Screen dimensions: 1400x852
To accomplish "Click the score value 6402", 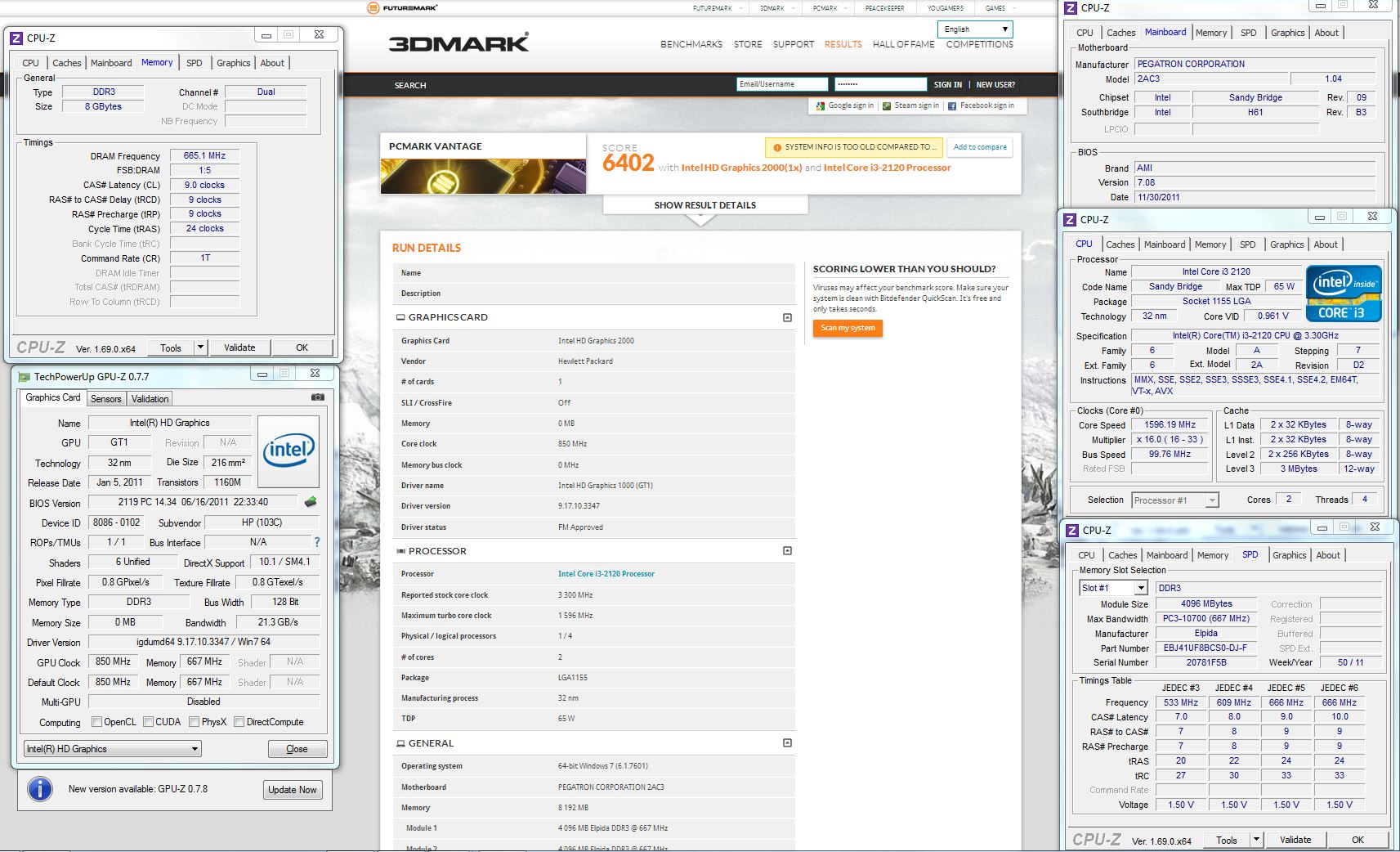I will (628, 164).
